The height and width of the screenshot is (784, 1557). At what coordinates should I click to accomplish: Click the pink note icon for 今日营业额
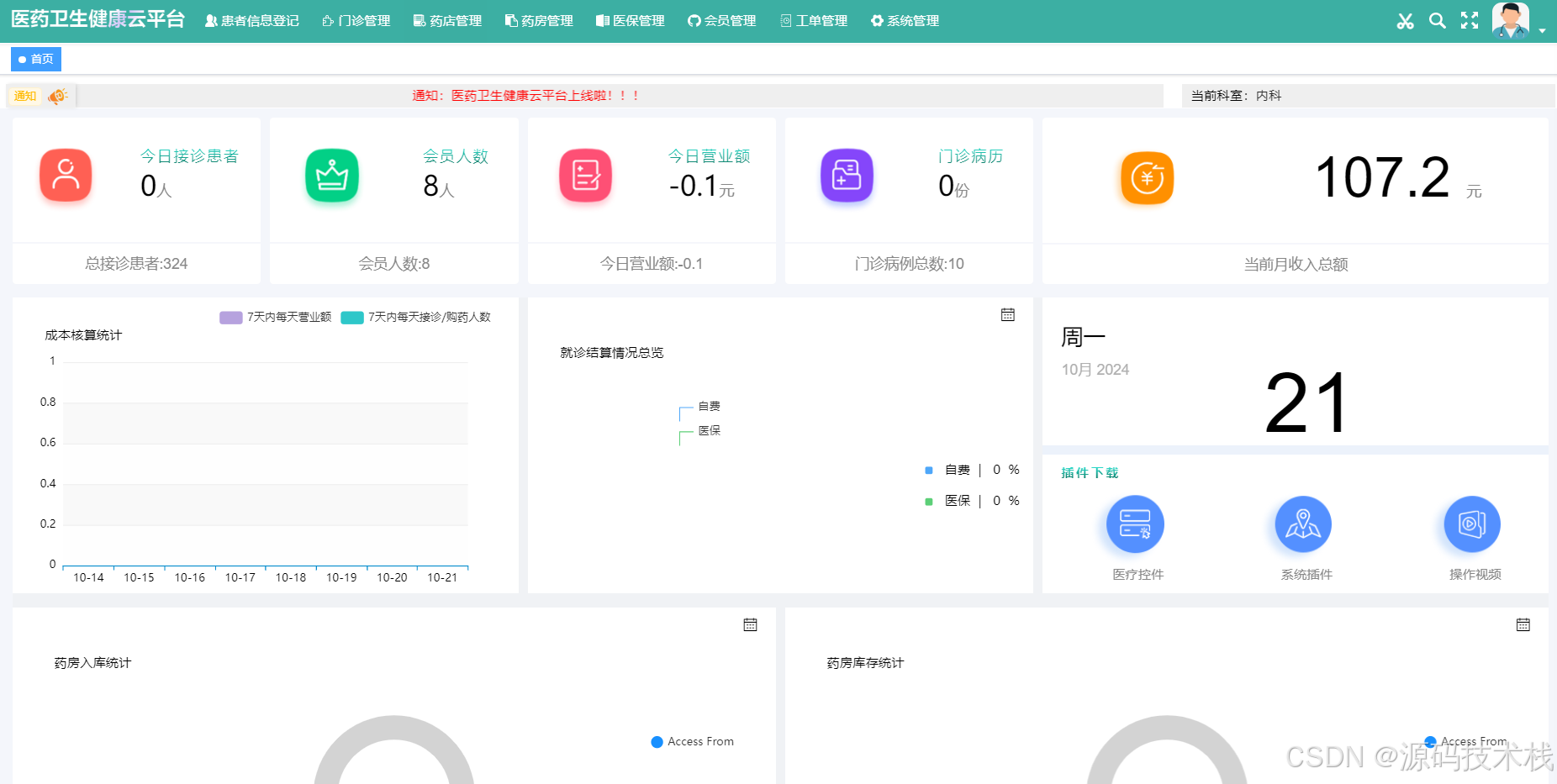click(x=586, y=175)
